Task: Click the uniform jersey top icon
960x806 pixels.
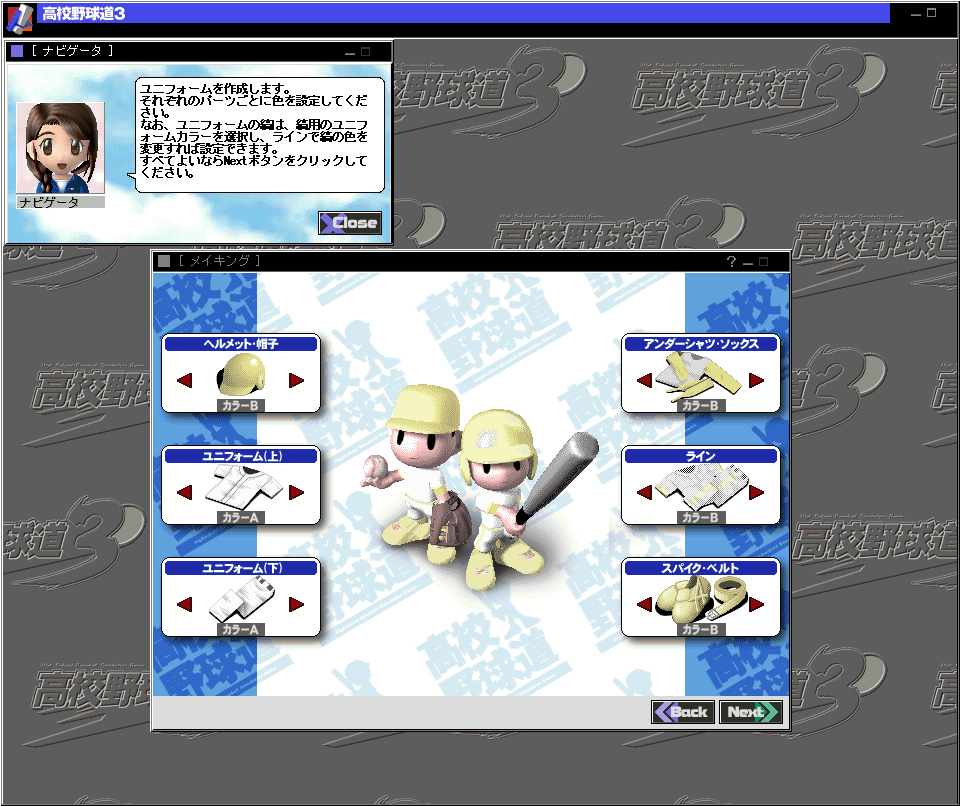Action: [x=240, y=489]
